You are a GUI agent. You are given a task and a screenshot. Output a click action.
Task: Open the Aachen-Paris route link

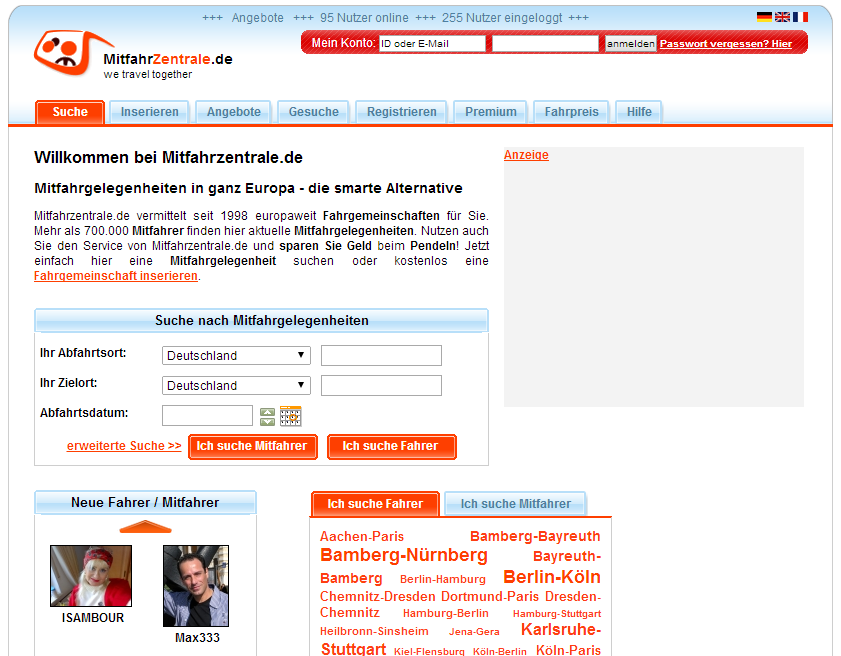pos(362,536)
